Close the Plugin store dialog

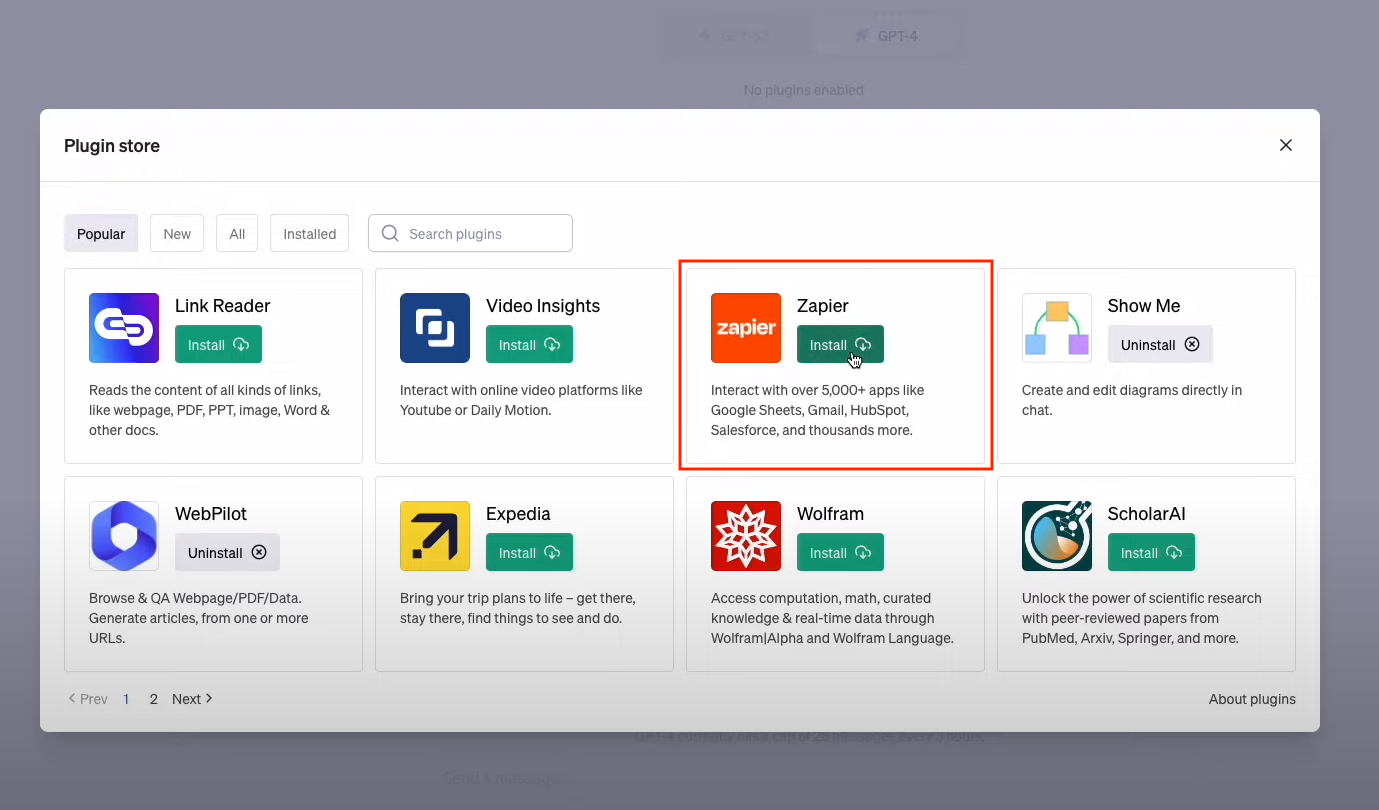pos(1286,145)
